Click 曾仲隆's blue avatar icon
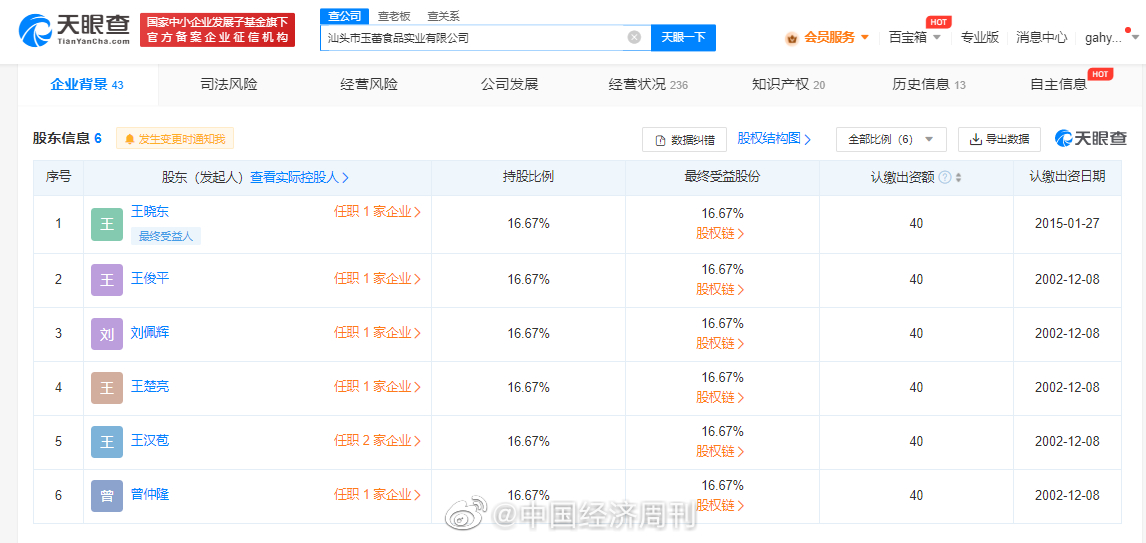1146x543 pixels. click(107, 495)
